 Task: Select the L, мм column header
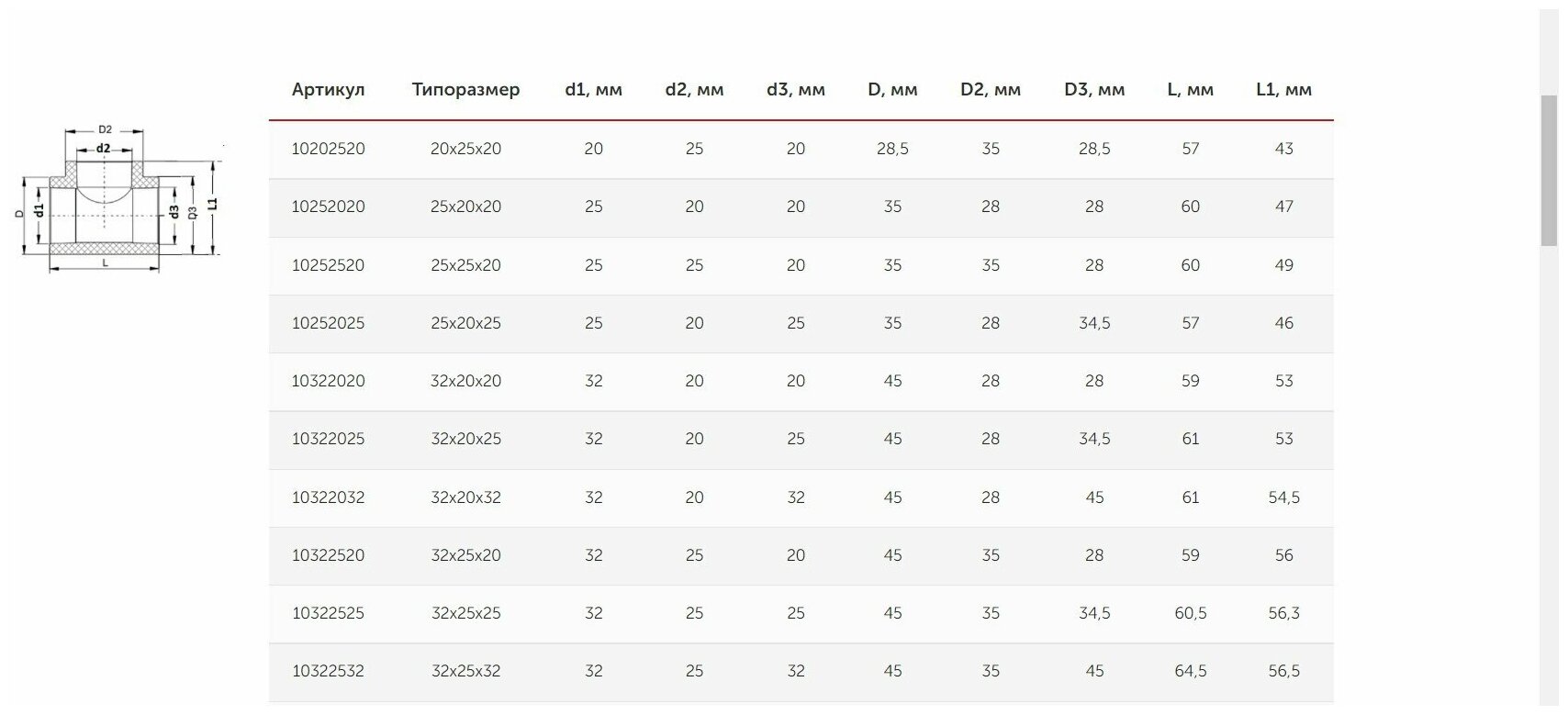(1190, 90)
